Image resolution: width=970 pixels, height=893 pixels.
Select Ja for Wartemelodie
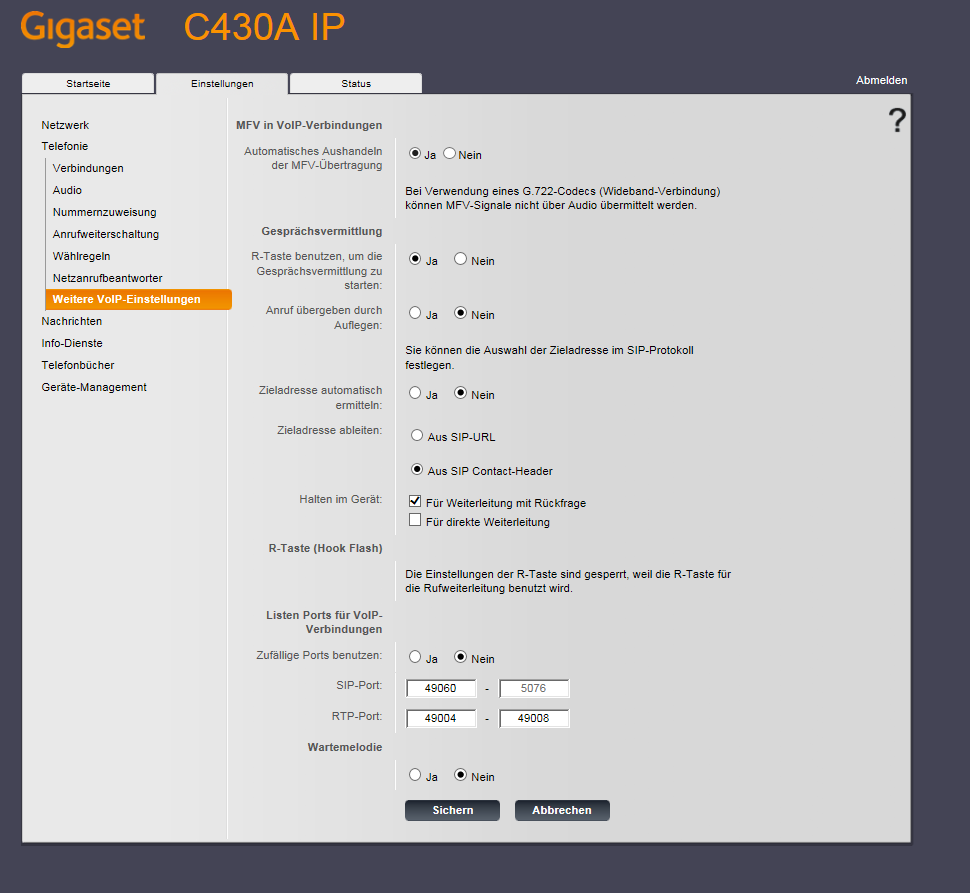[415, 775]
